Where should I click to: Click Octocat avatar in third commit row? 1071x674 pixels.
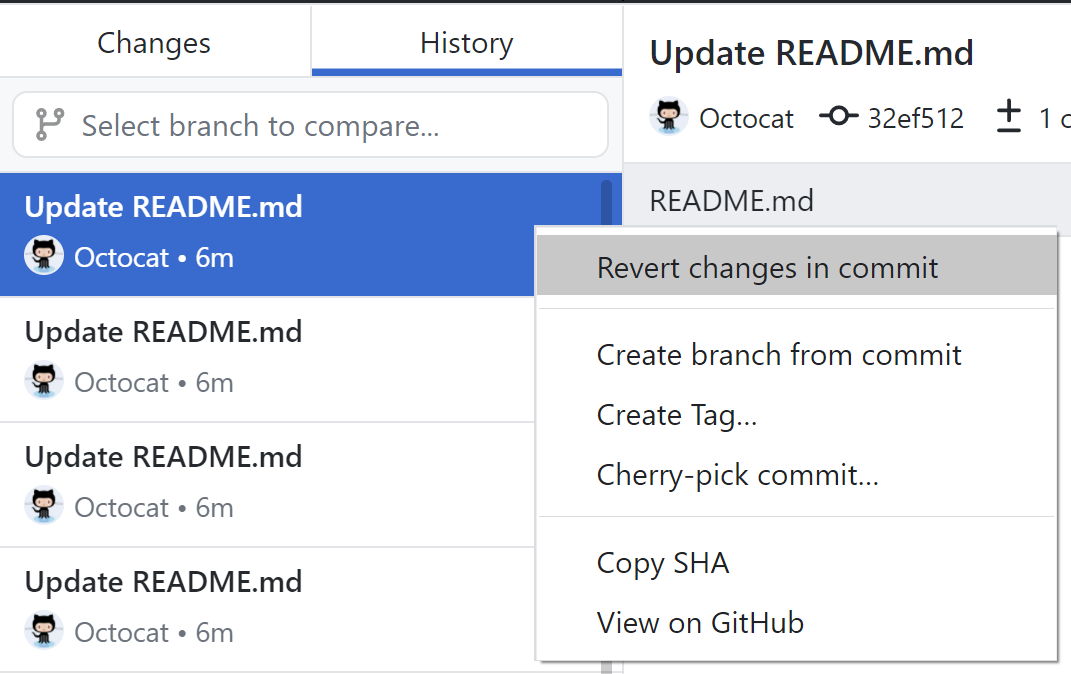pos(44,505)
